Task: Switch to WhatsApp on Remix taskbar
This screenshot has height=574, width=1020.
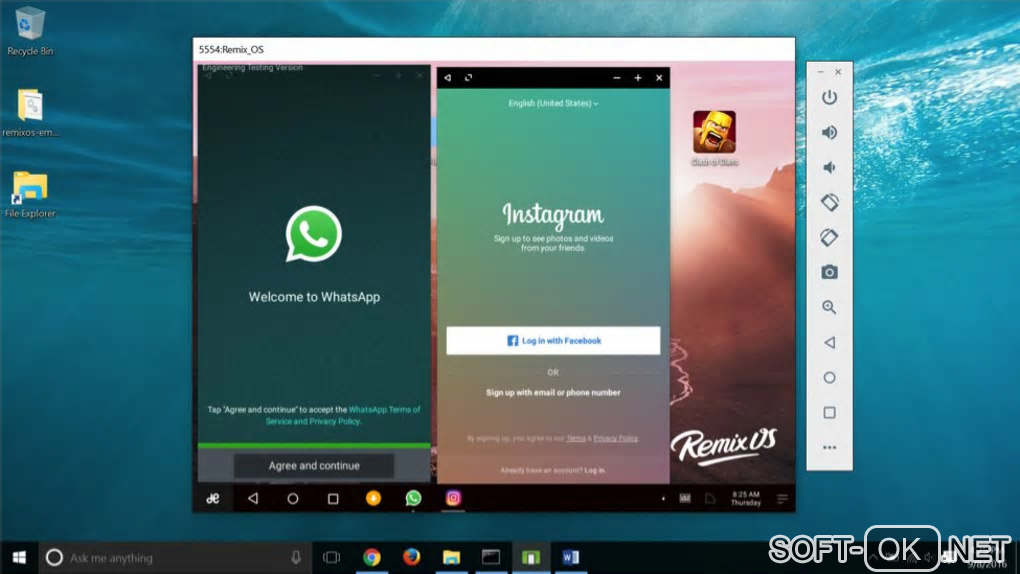Action: pyautogui.click(x=413, y=499)
